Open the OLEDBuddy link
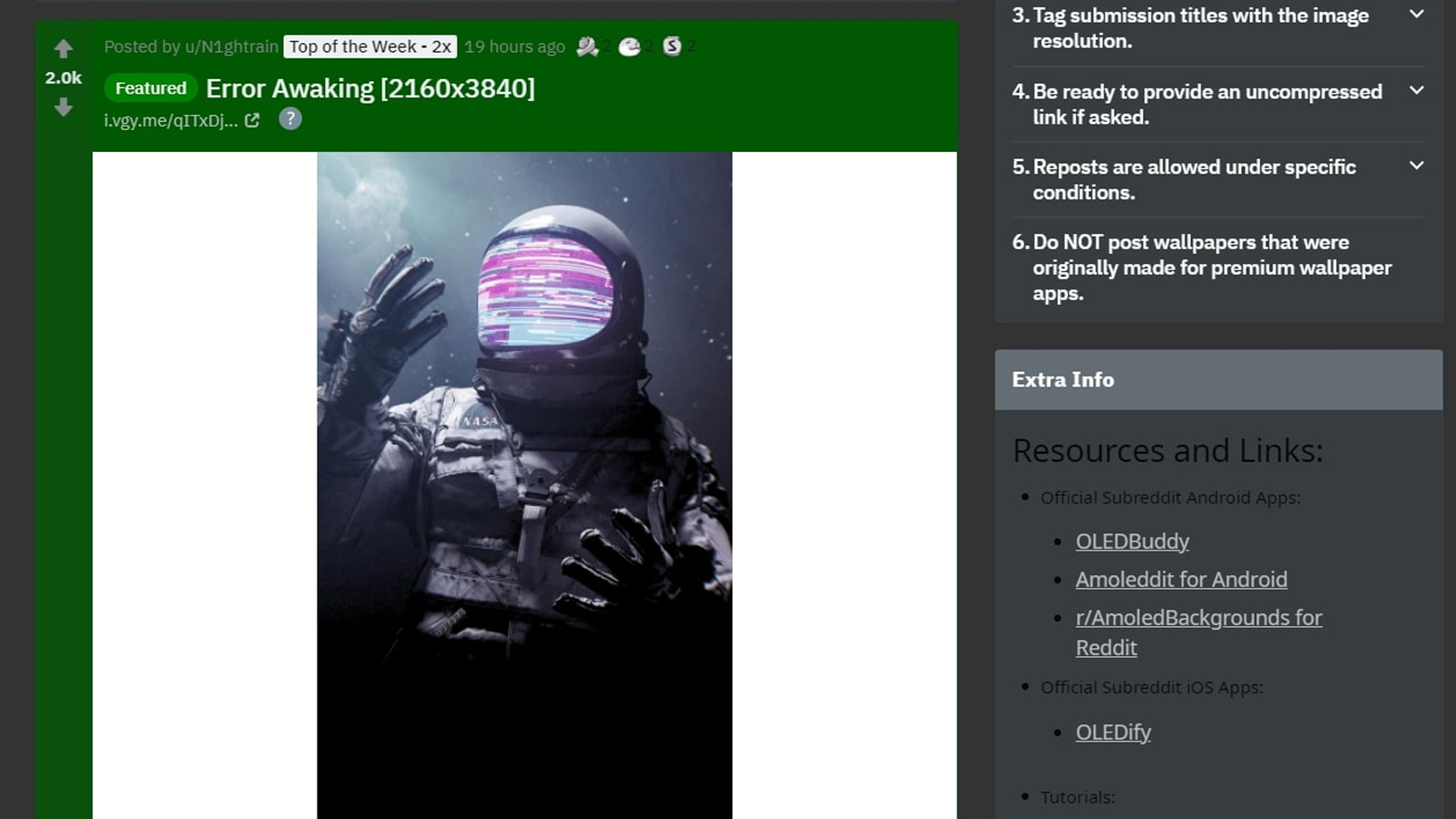Screen dimensions: 1456x819 click(x=1132, y=541)
